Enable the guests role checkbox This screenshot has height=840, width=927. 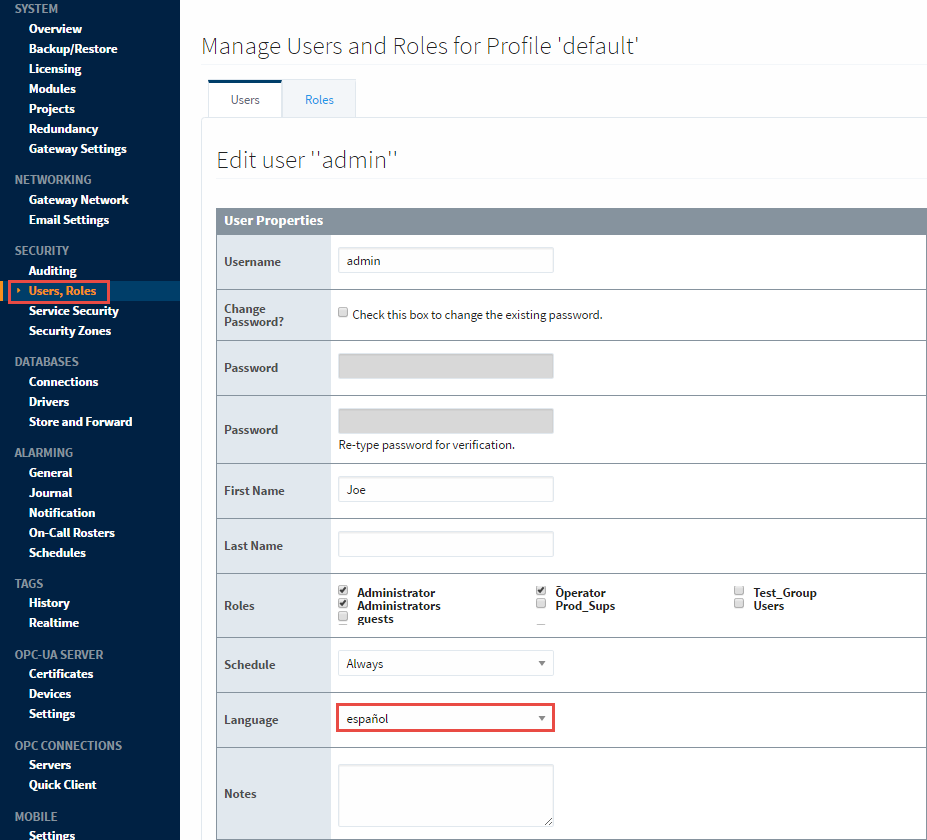[343, 617]
